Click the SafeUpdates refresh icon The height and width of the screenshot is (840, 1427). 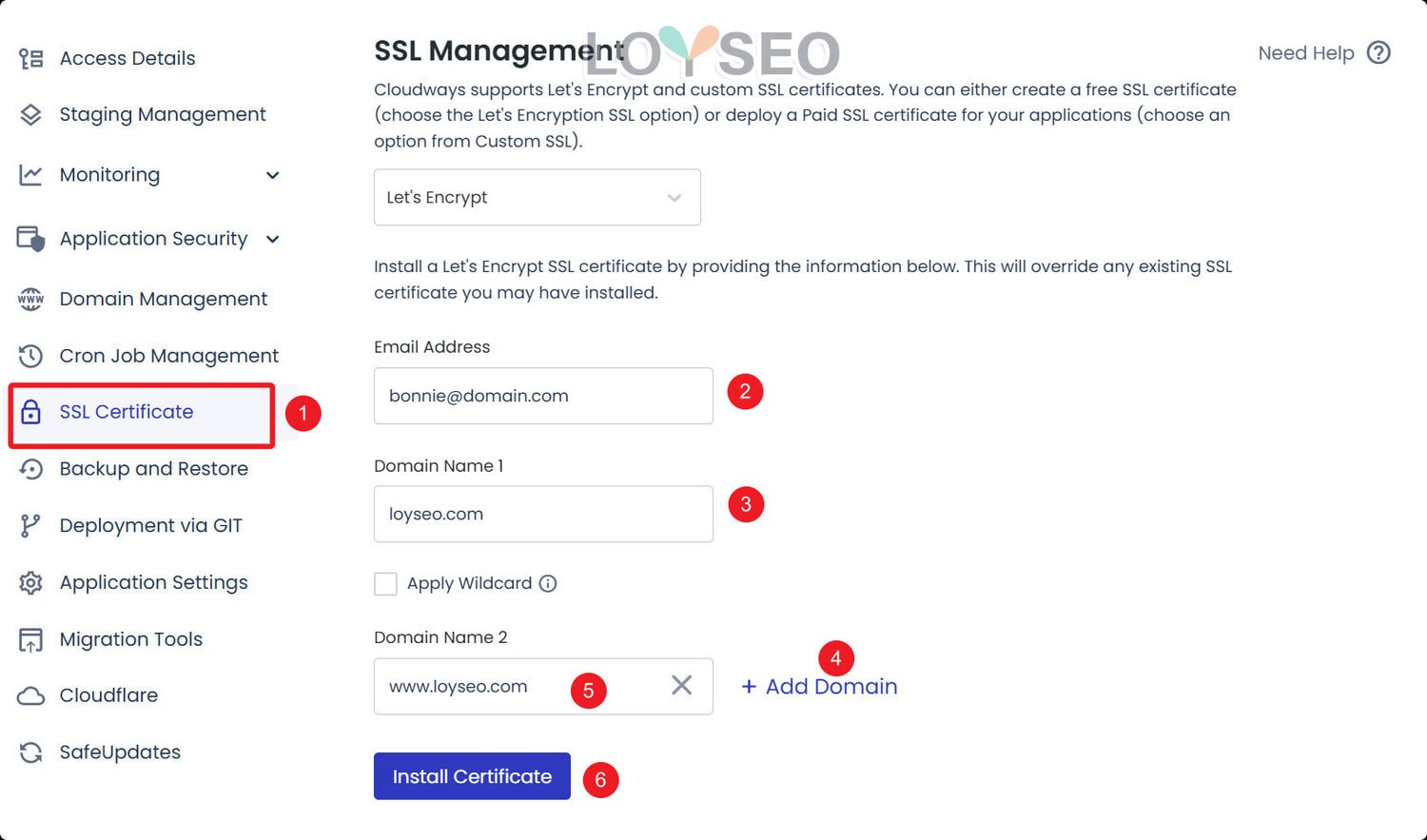[x=30, y=752]
